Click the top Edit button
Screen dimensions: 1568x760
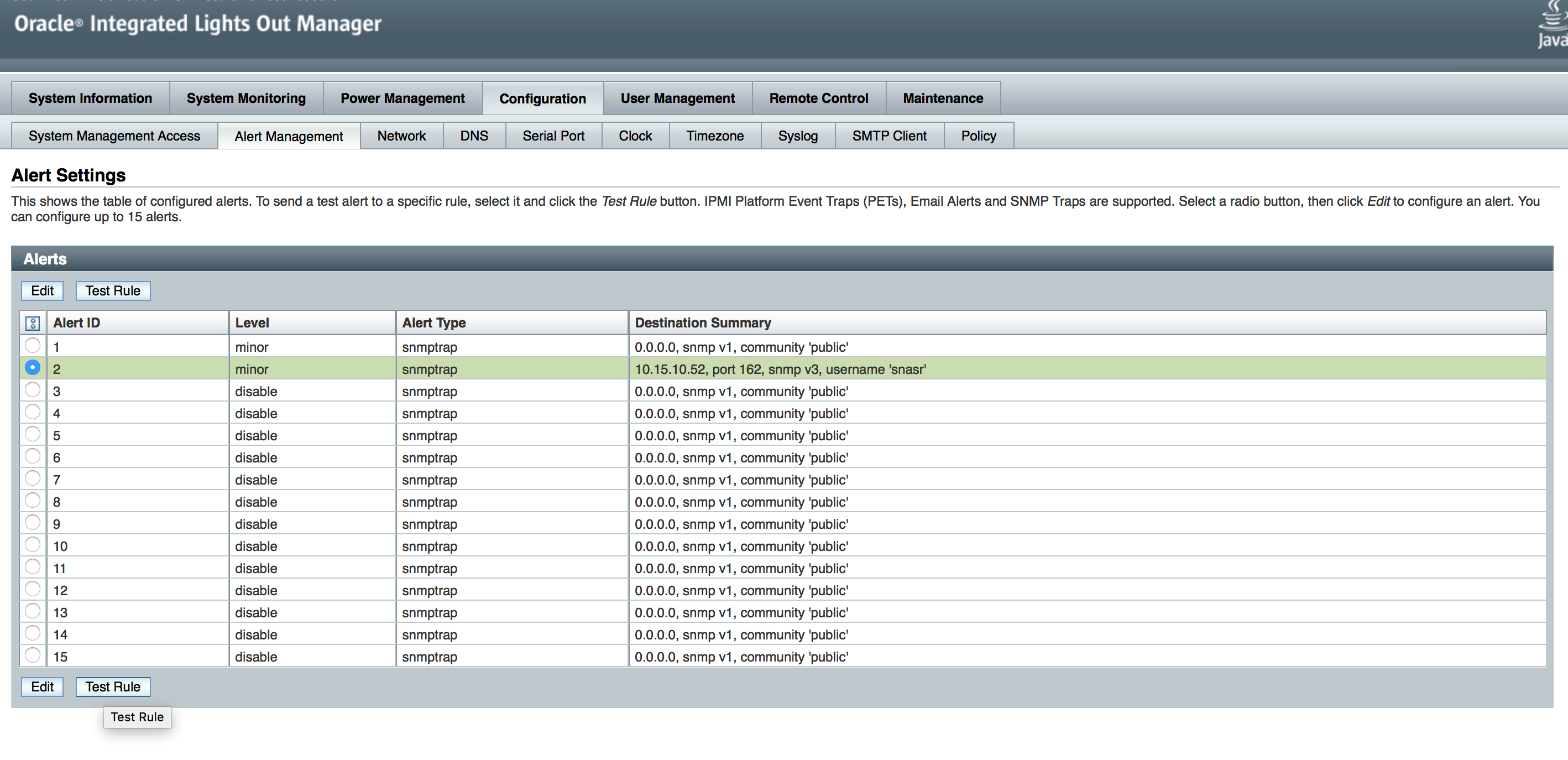pyautogui.click(x=42, y=290)
